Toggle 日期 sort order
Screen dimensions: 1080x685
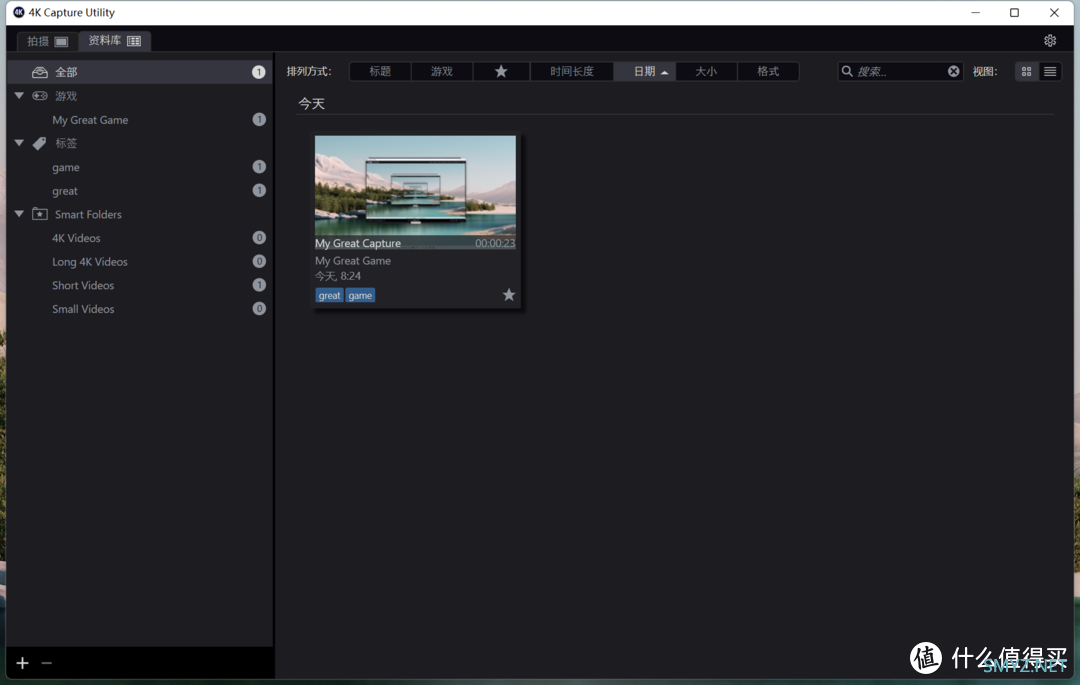(x=645, y=71)
